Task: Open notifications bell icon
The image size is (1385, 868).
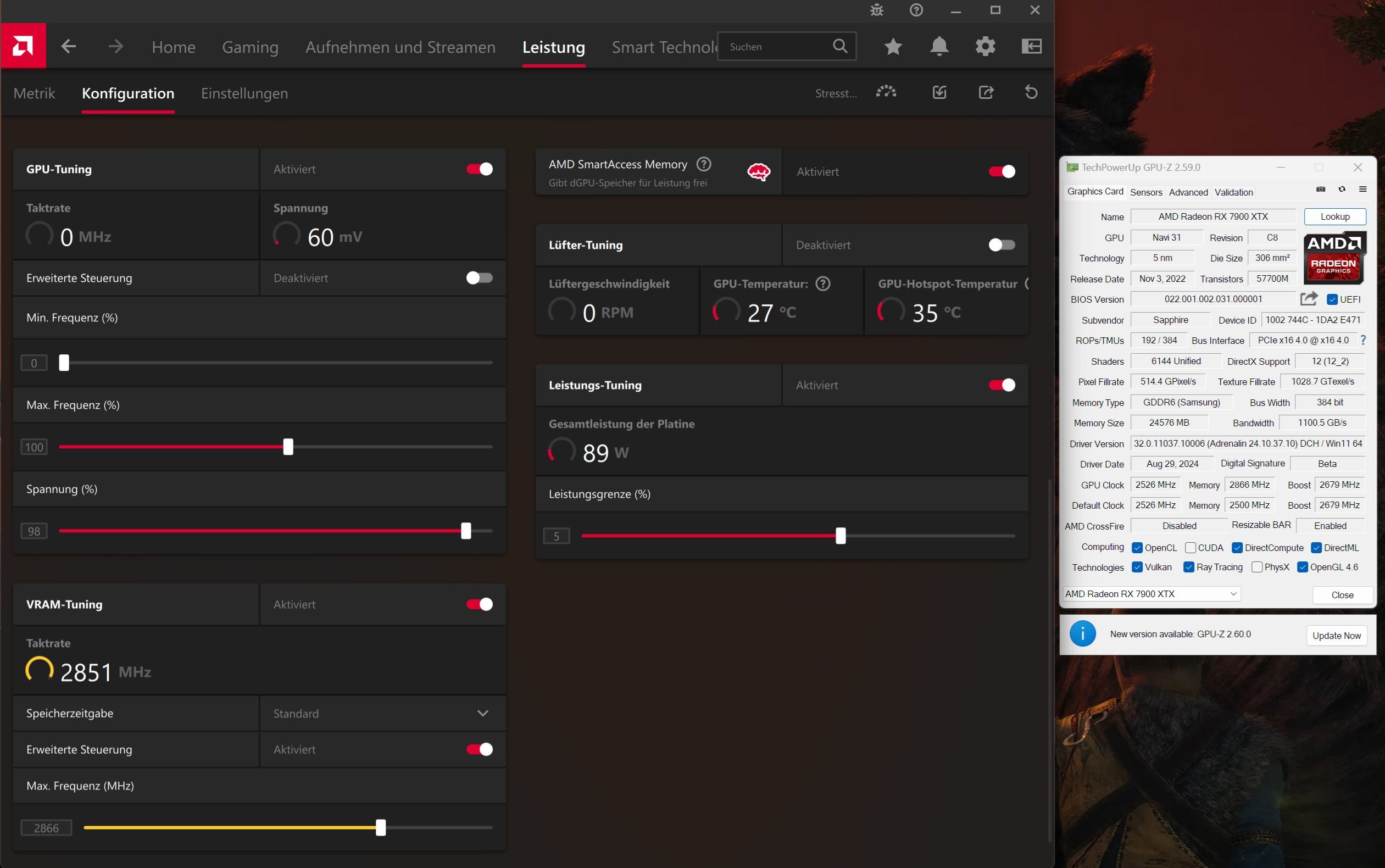Action: (x=939, y=47)
